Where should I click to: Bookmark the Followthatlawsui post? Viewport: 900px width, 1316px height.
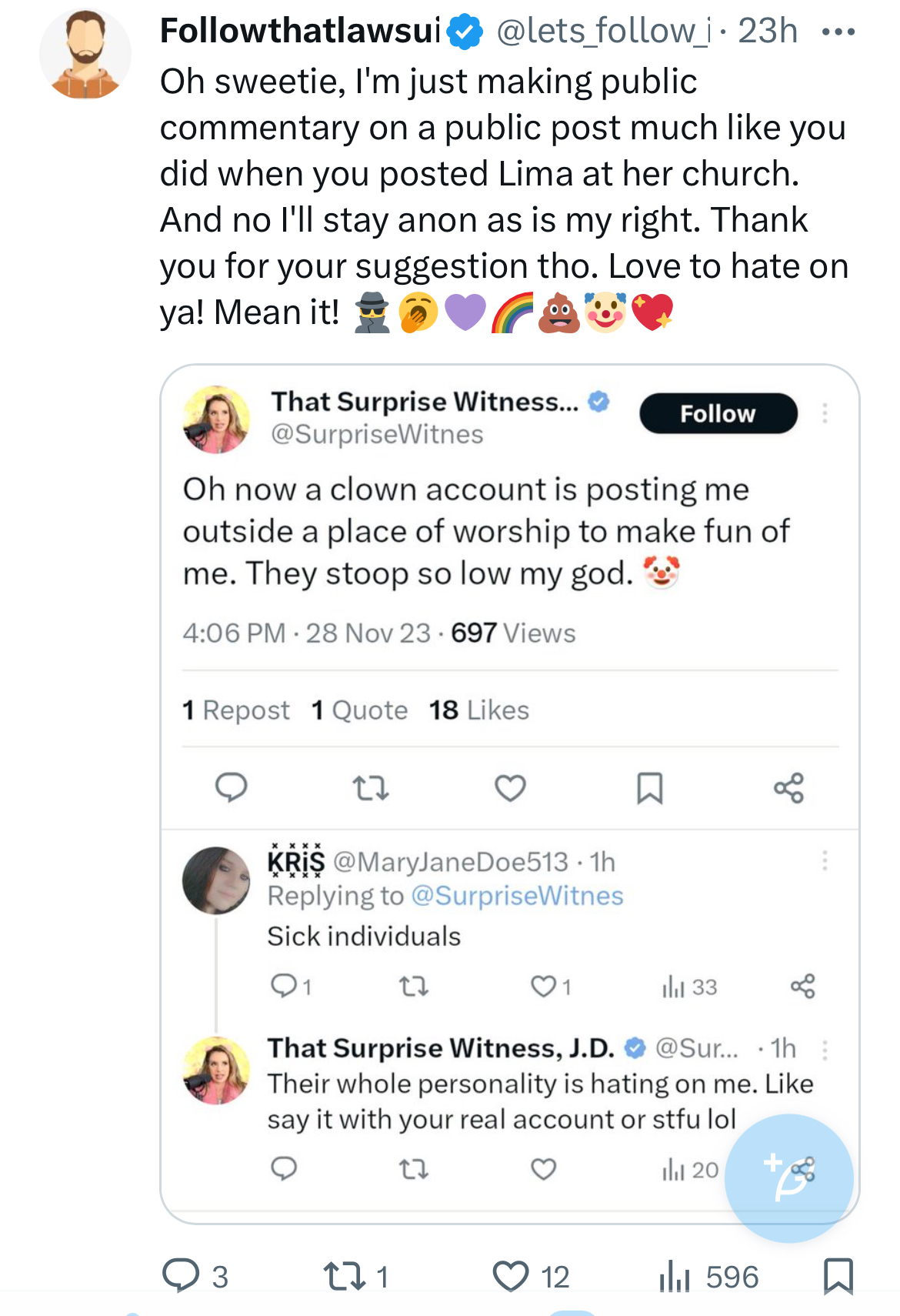(838, 1275)
